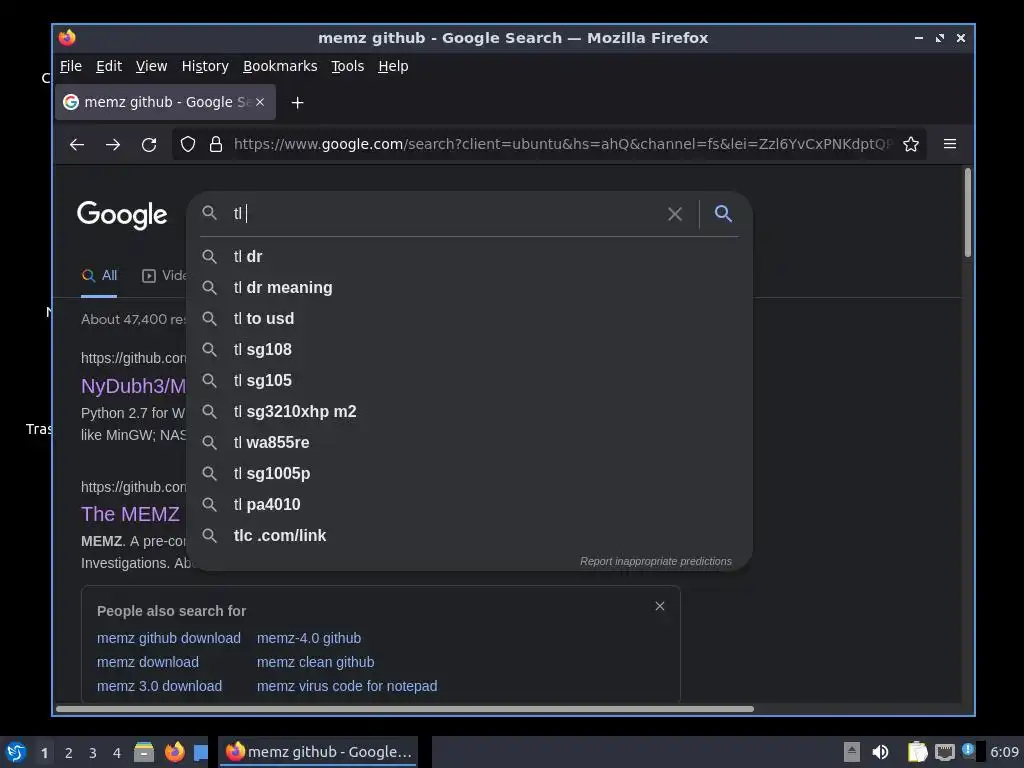Open the Tools menu
Viewport: 1024px width, 768px height.
point(347,66)
